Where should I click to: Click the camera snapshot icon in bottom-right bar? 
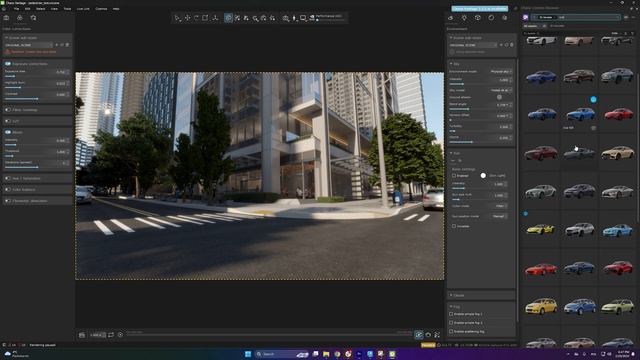[428, 335]
